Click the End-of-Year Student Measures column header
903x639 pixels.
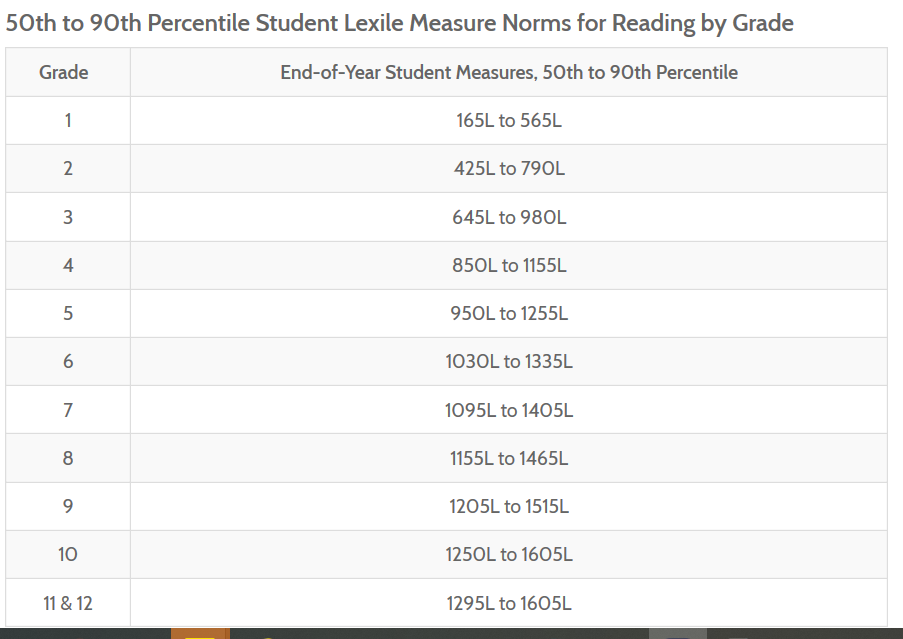509,72
